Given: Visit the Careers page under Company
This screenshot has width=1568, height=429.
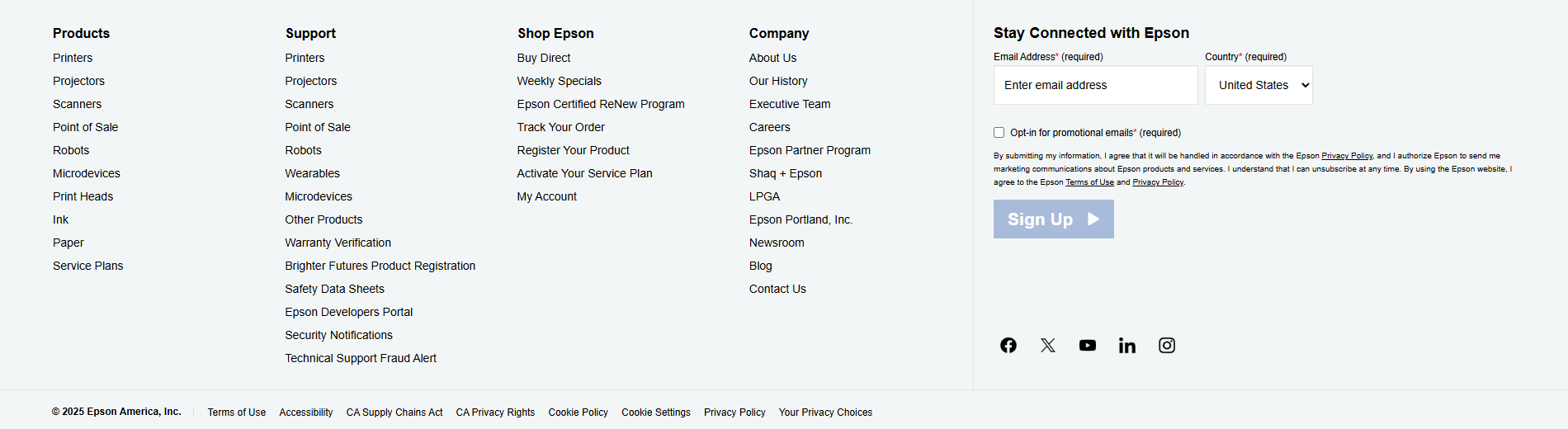Looking at the screenshot, I should click(x=769, y=127).
